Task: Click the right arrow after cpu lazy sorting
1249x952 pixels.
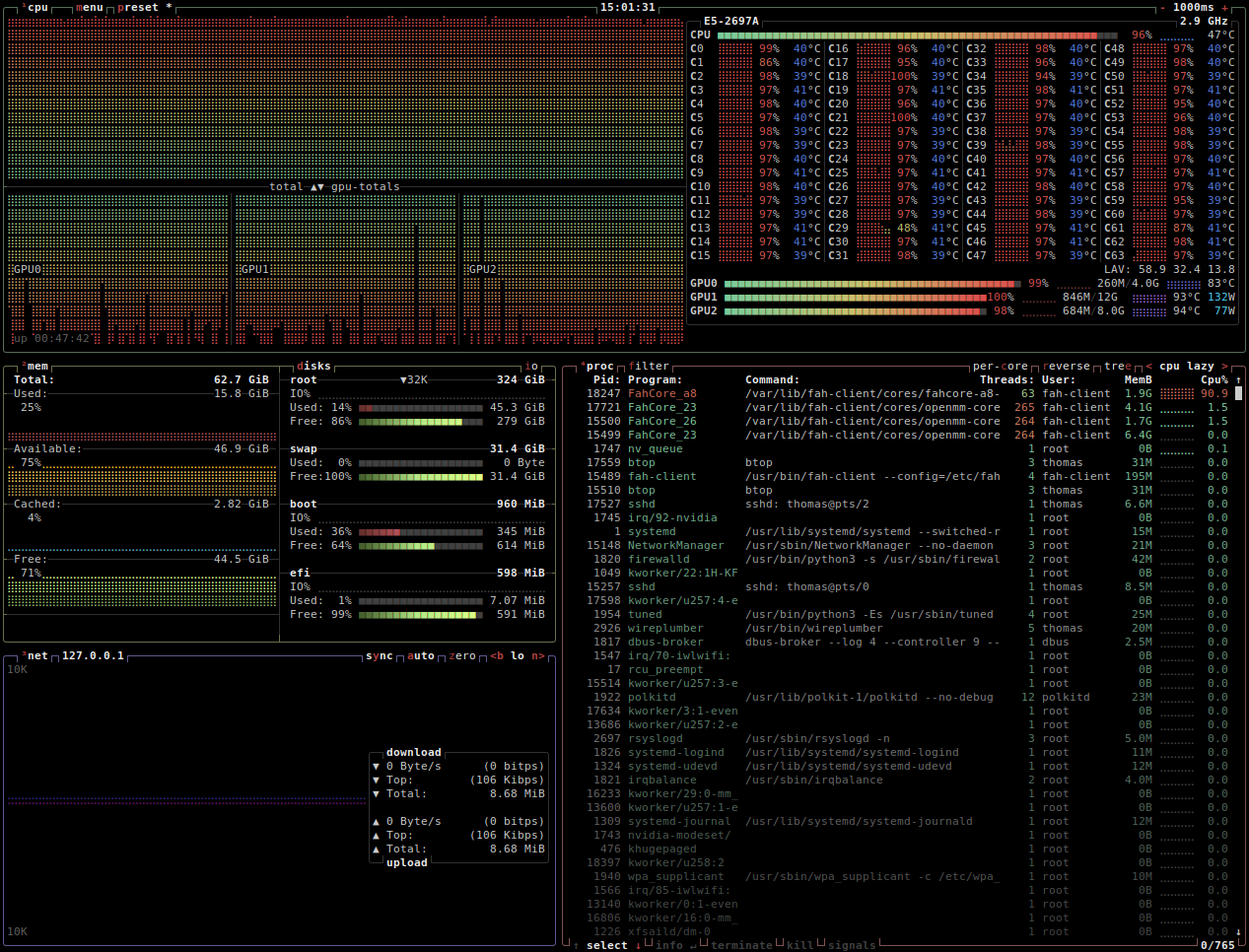Action: pos(1225,367)
